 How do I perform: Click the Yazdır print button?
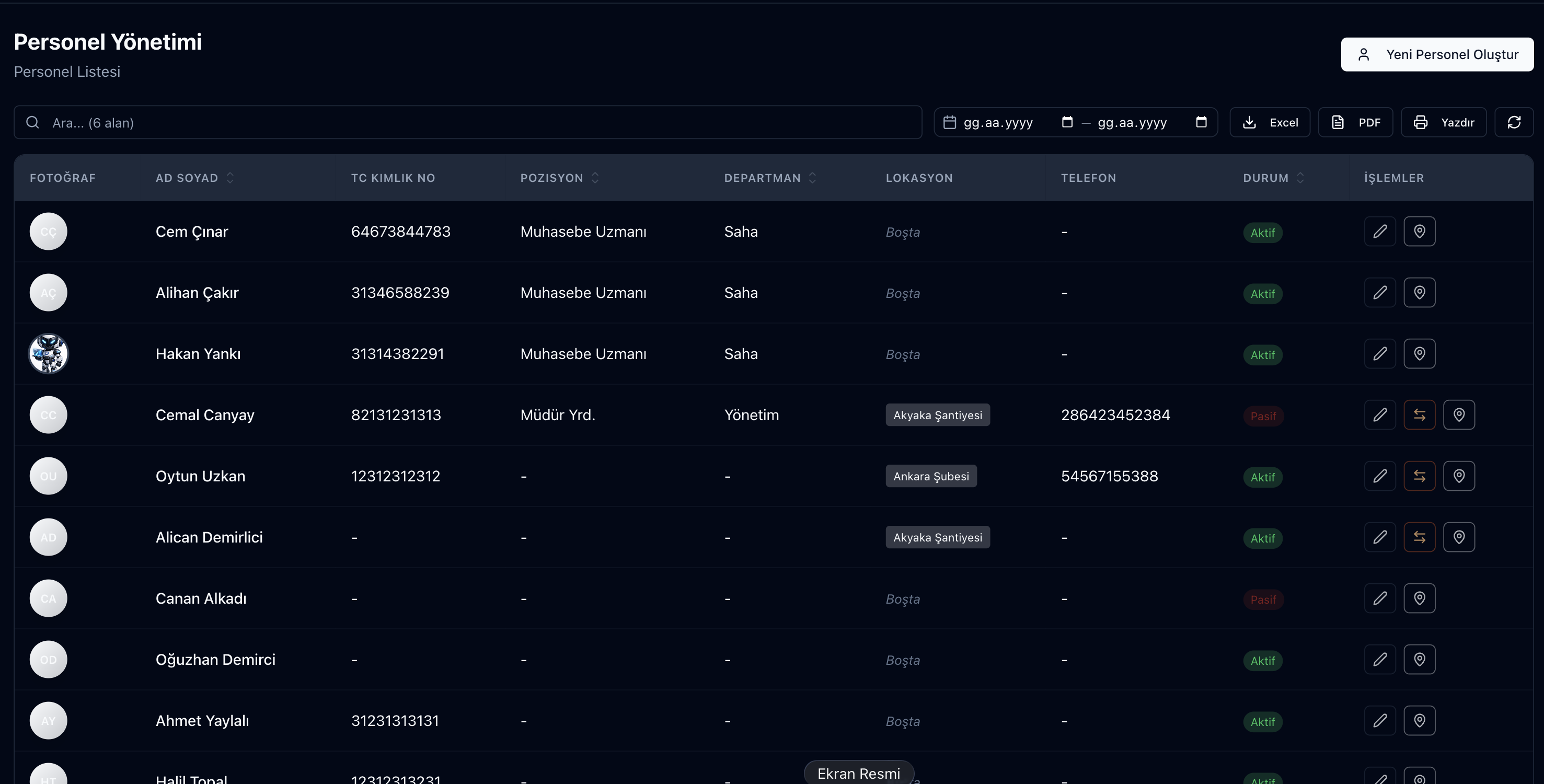click(x=1443, y=122)
